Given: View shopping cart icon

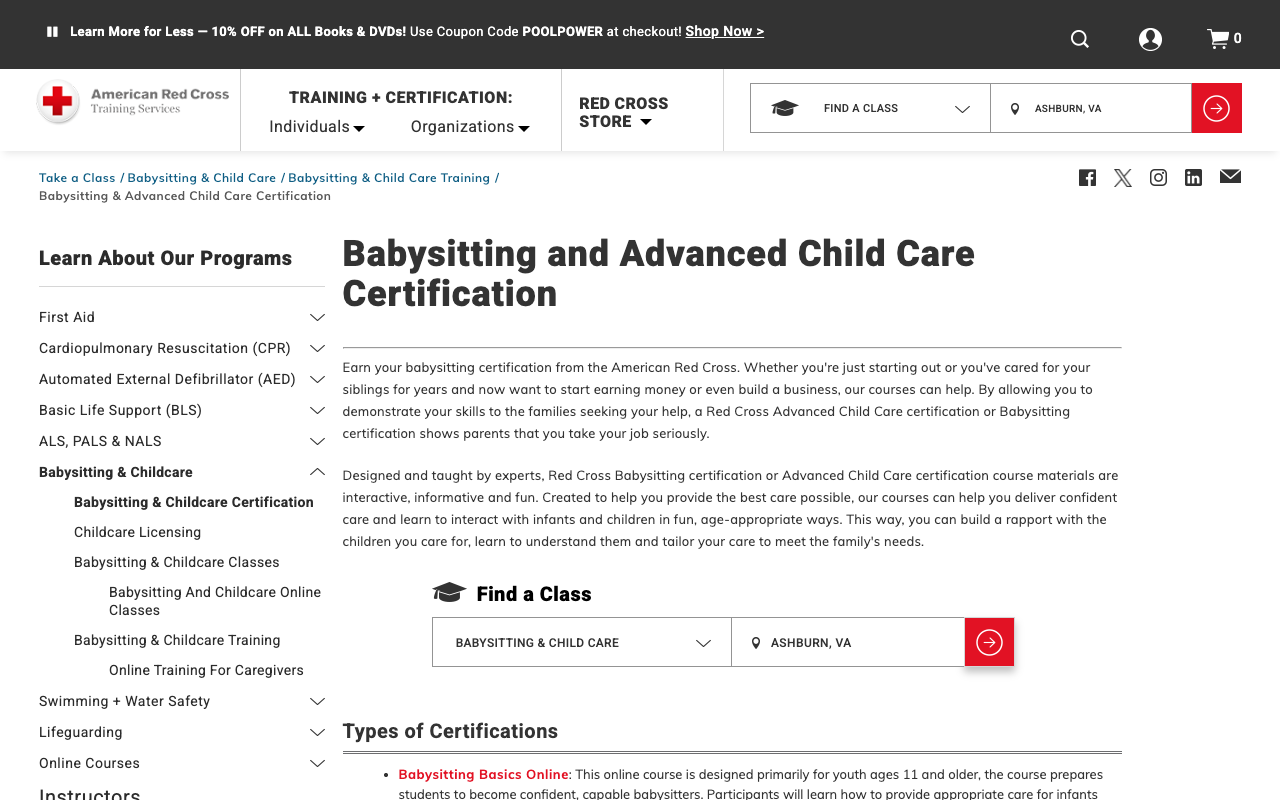Looking at the screenshot, I should pyautogui.click(x=1218, y=39).
